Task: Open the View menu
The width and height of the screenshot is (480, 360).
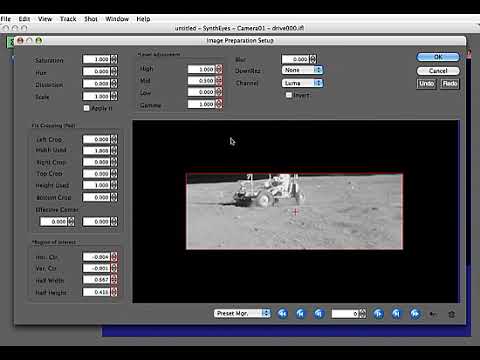Action: (45, 19)
